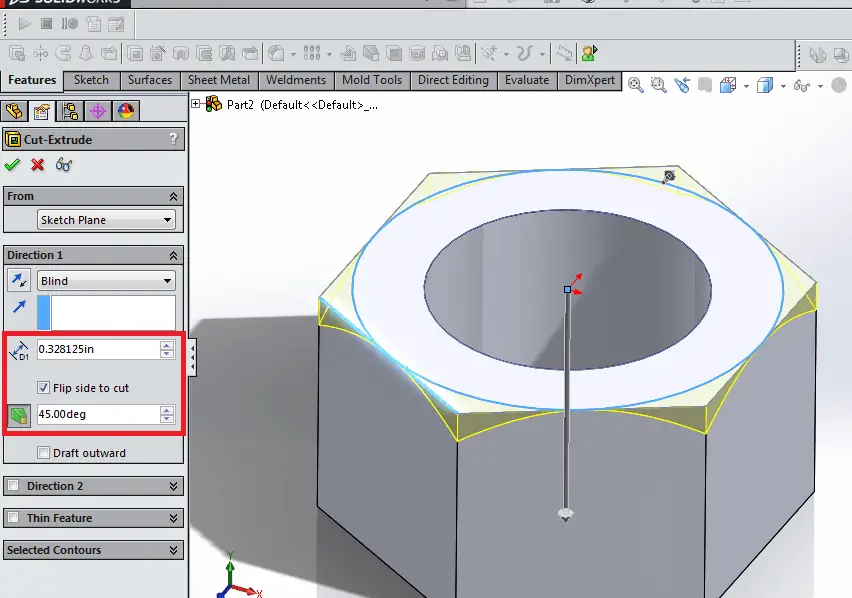Viewport: 852px width, 598px height.
Task: Uncheck the Flip side to cut option
Action: [41, 387]
